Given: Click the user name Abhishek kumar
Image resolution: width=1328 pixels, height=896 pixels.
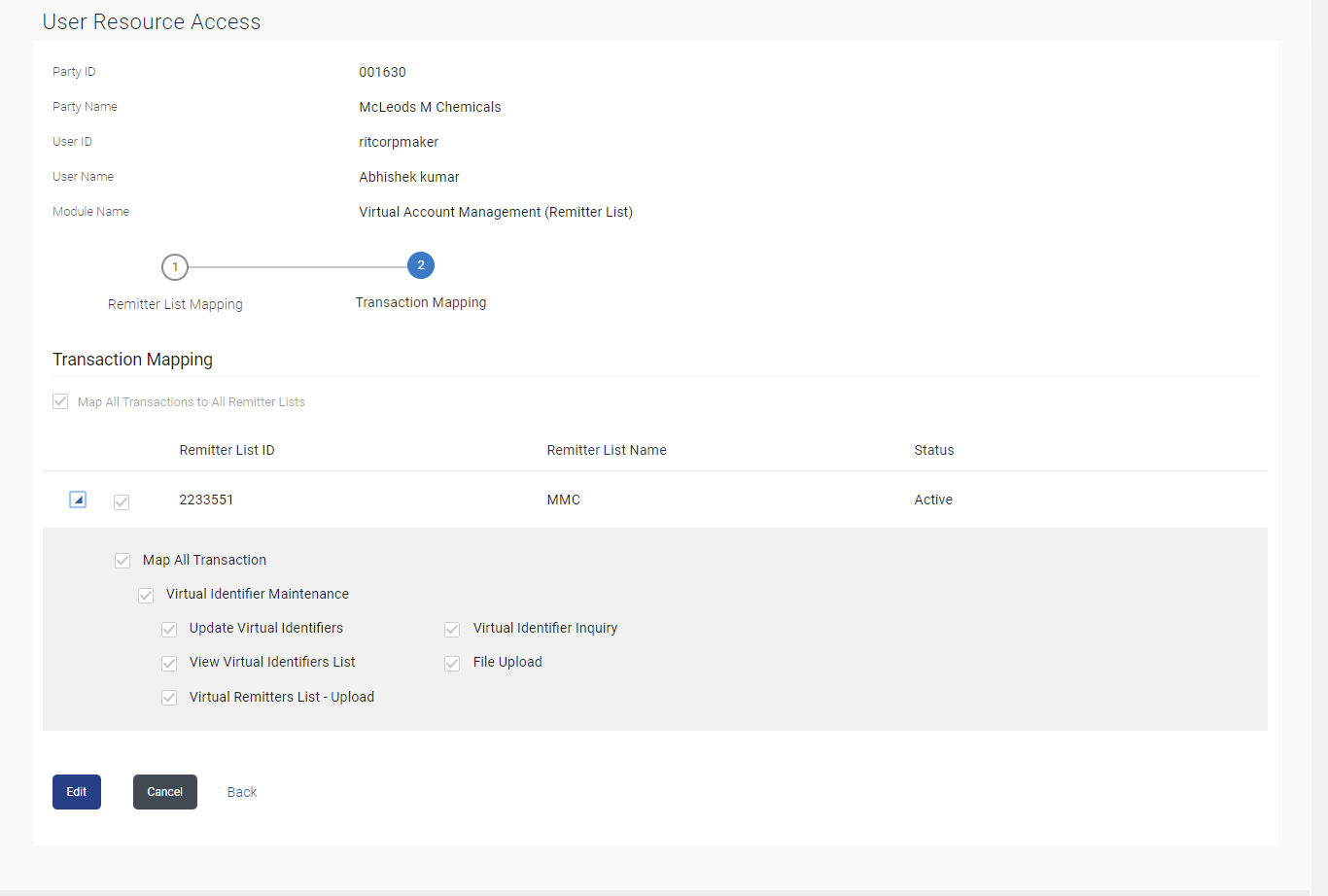Looking at the screenshot, I should click(x=409, y=177).
